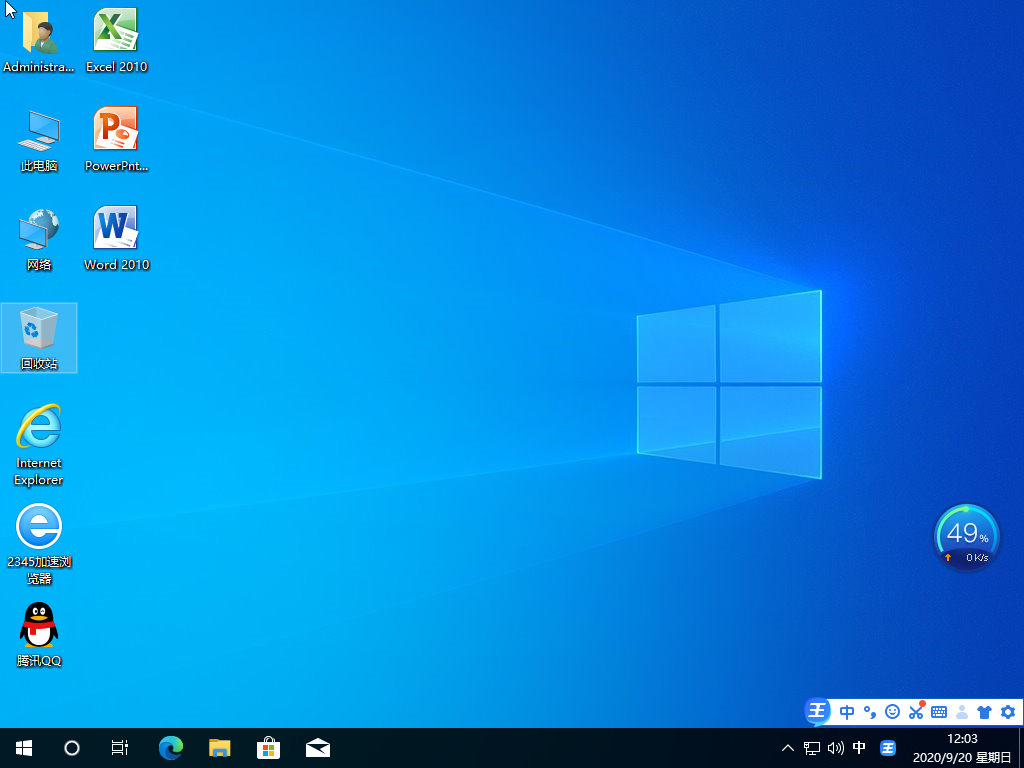This screenshot has height=768, width=1024.
Task: Select the 腾讯QQ desktop icon
Action: tap(39, 634)
